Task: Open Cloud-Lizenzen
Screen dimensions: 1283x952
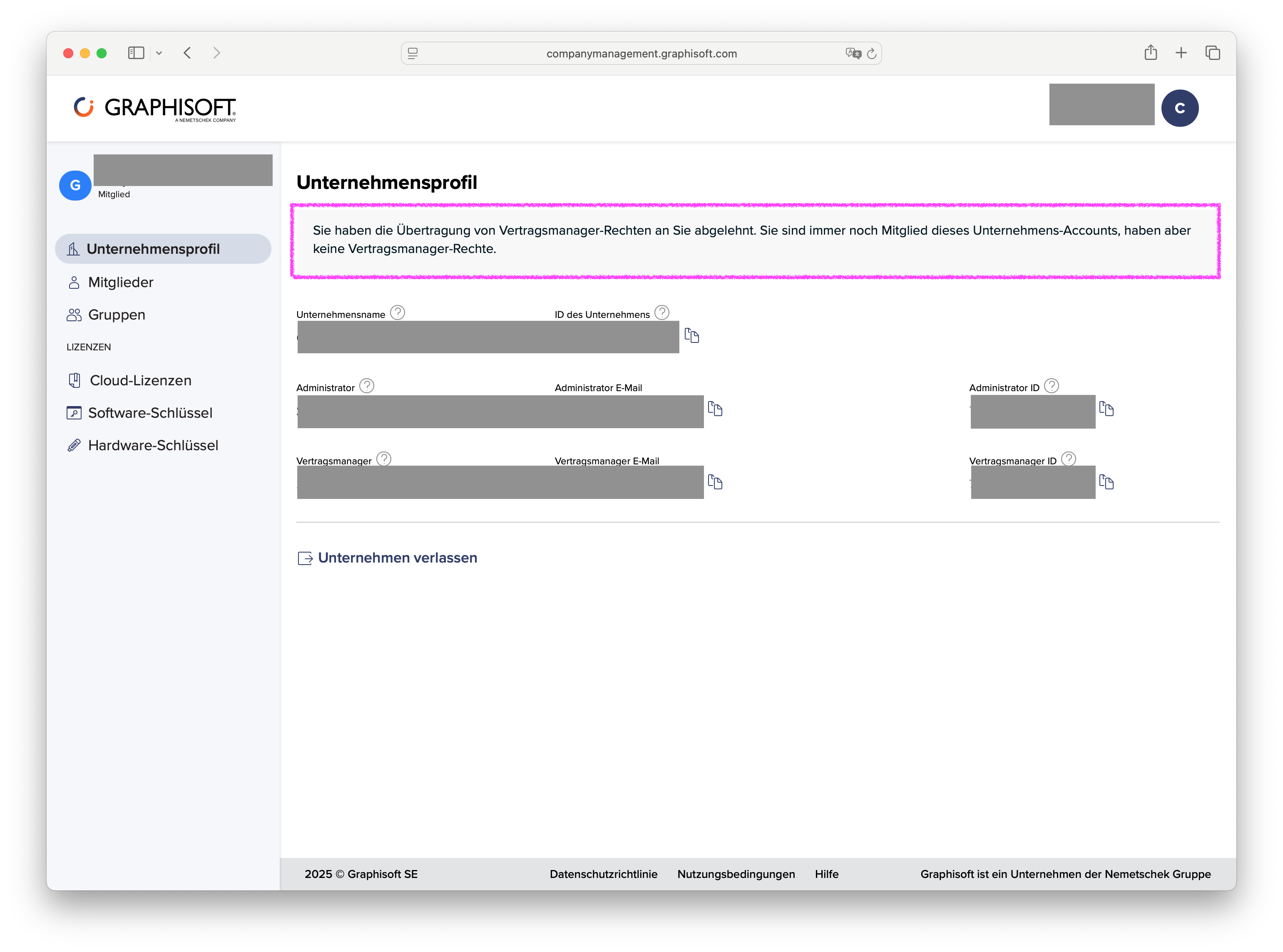Action: coord(129,380)
